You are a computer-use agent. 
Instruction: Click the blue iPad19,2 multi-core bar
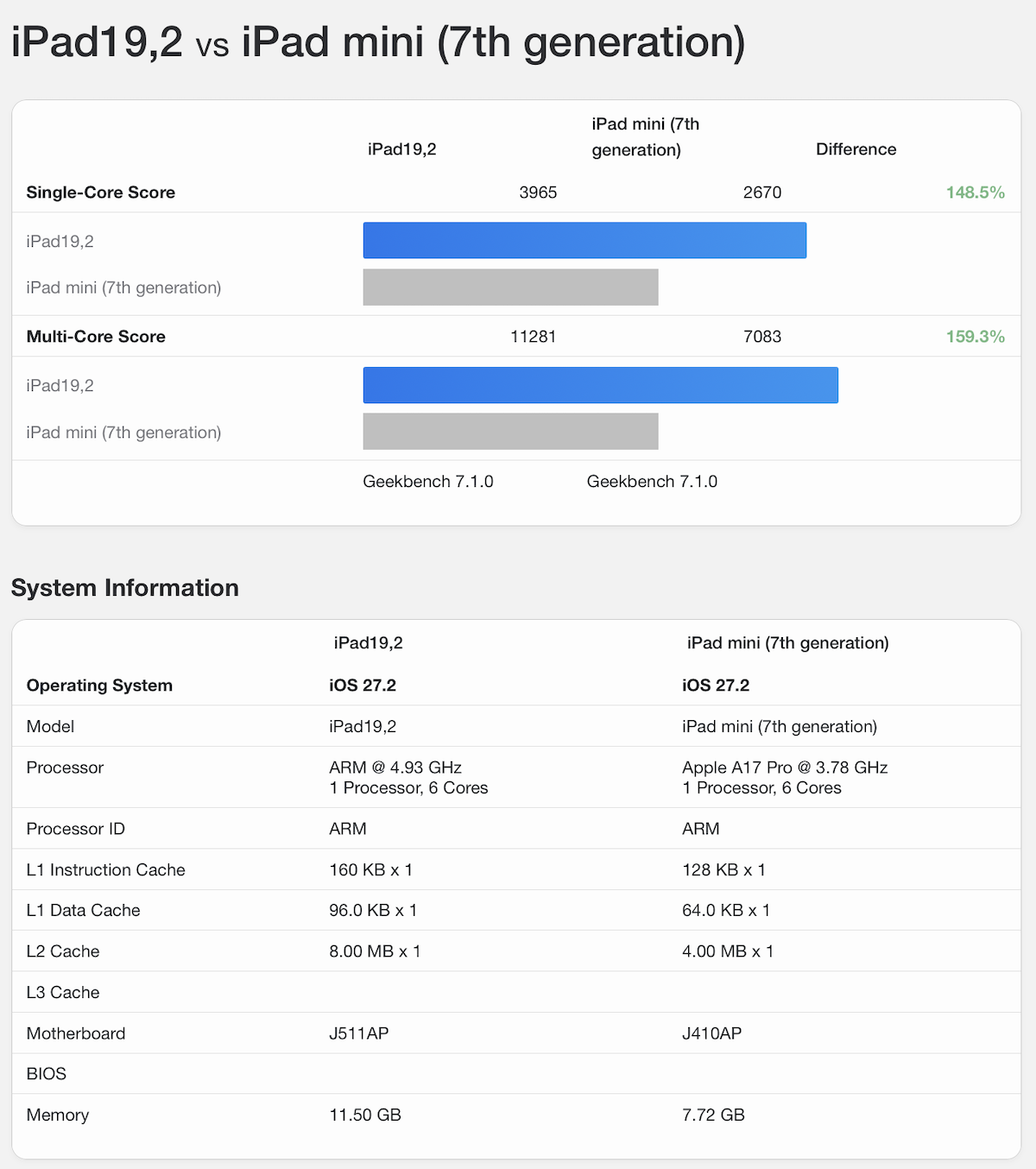click(601, 385)
